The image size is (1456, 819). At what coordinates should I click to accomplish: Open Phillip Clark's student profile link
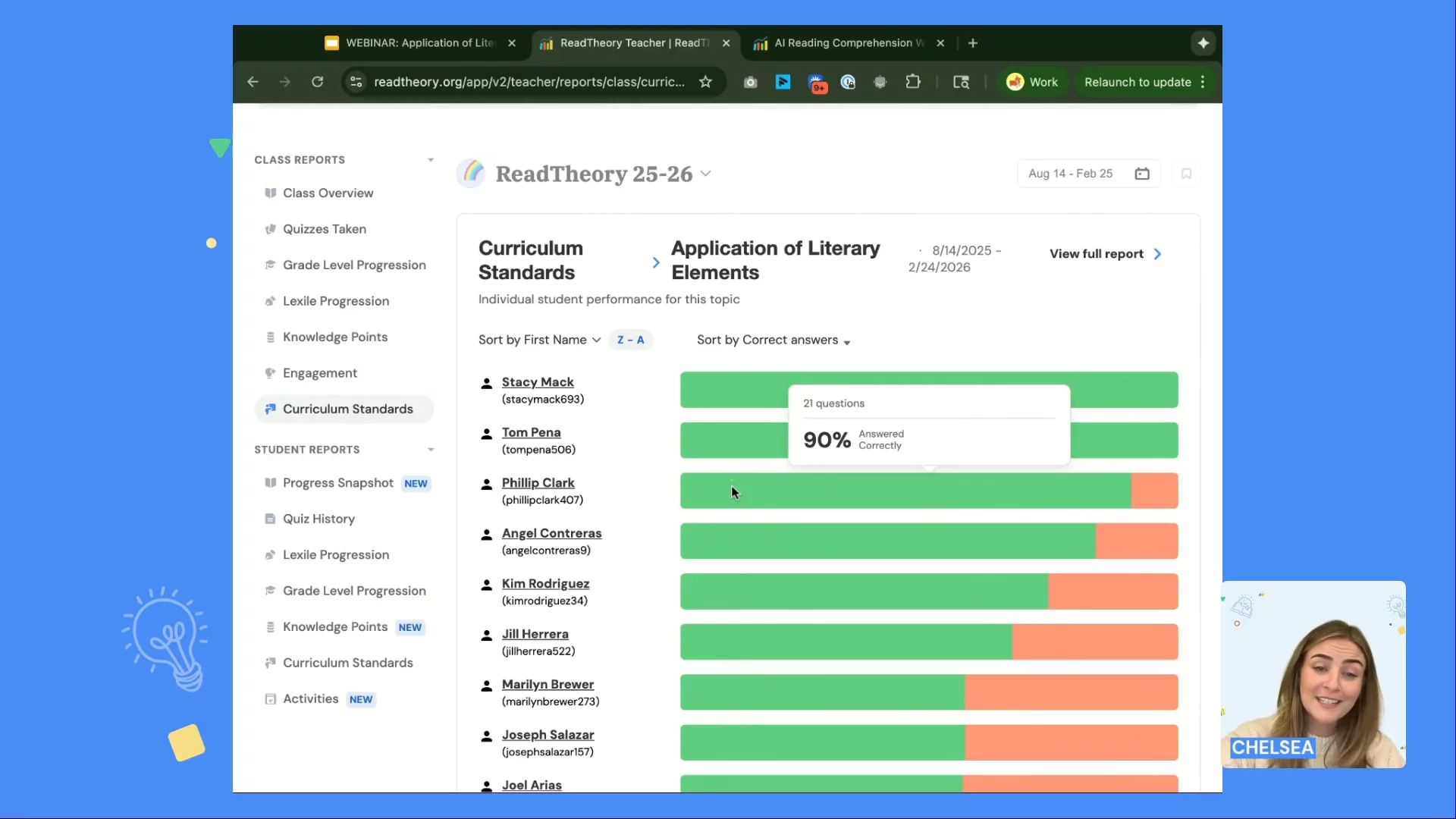538,483
